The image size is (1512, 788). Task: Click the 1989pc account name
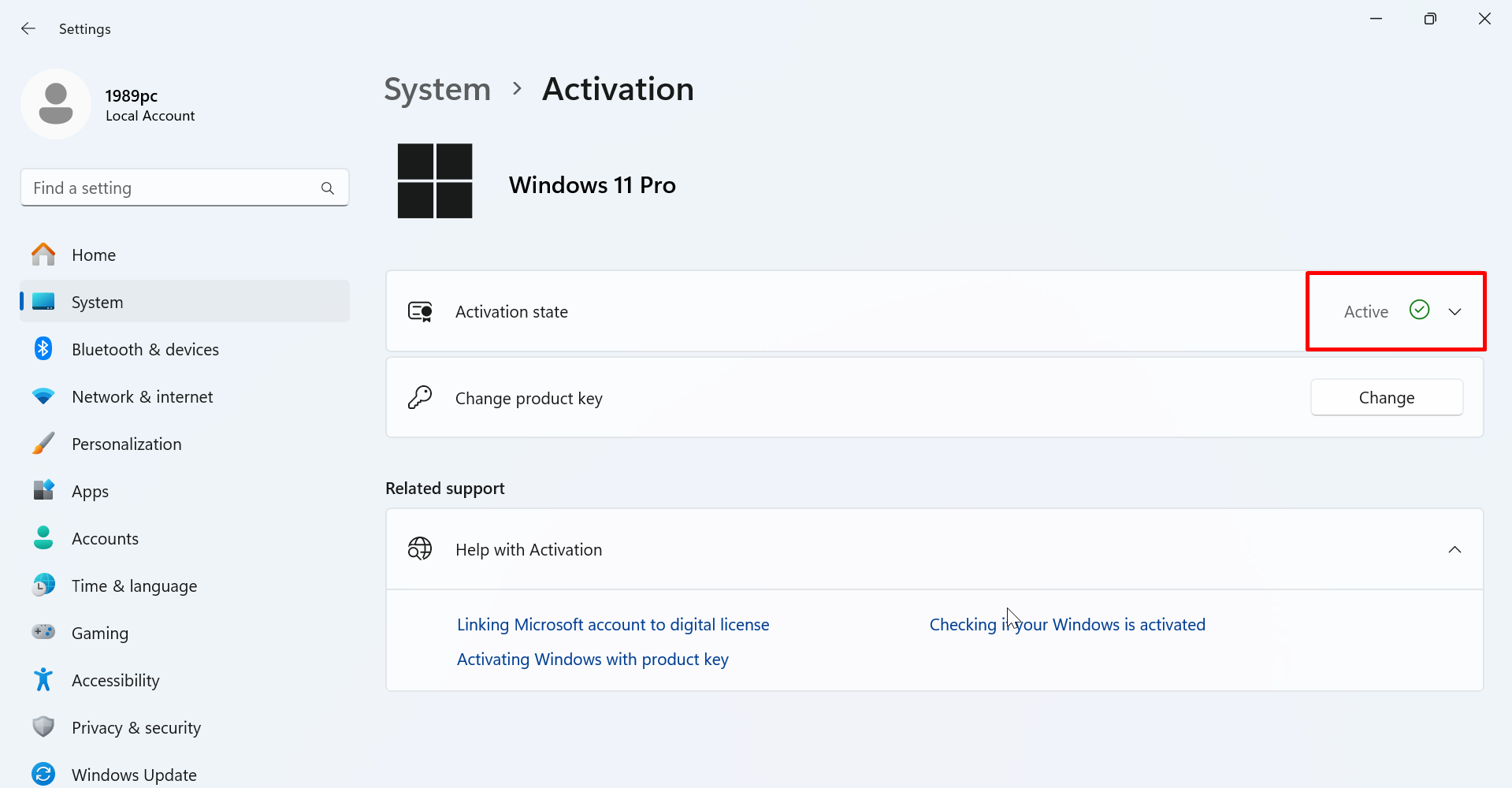point(132,95)
